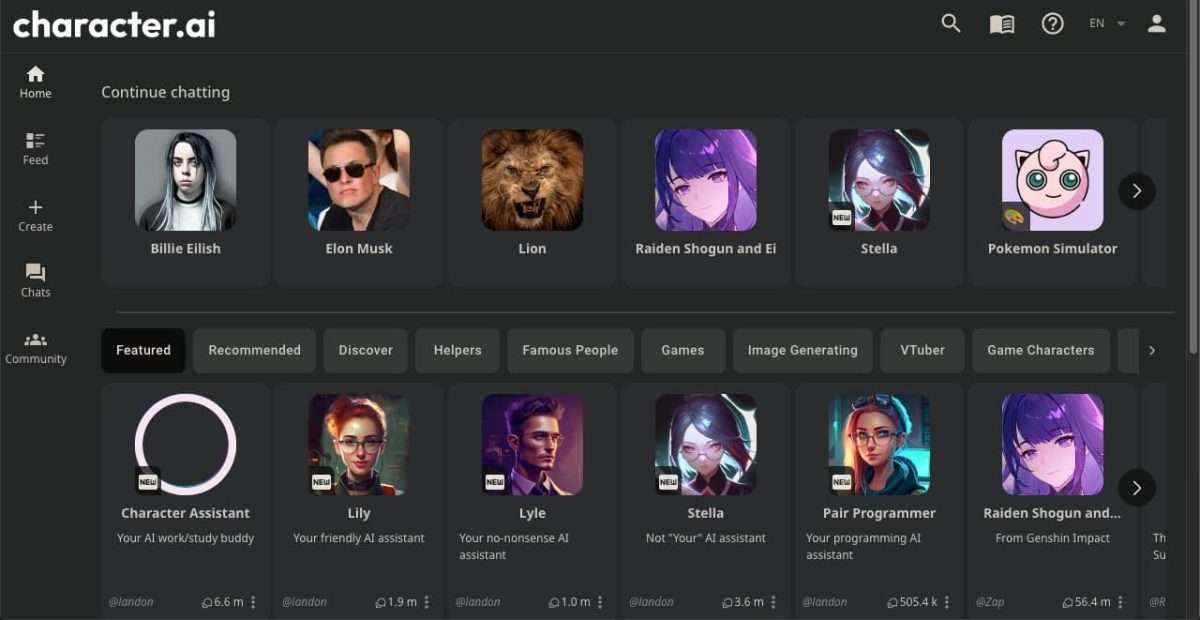Open Pair Programmer three-dot menu
Screen dimensions: 1200x620
(x=947, y=602)
